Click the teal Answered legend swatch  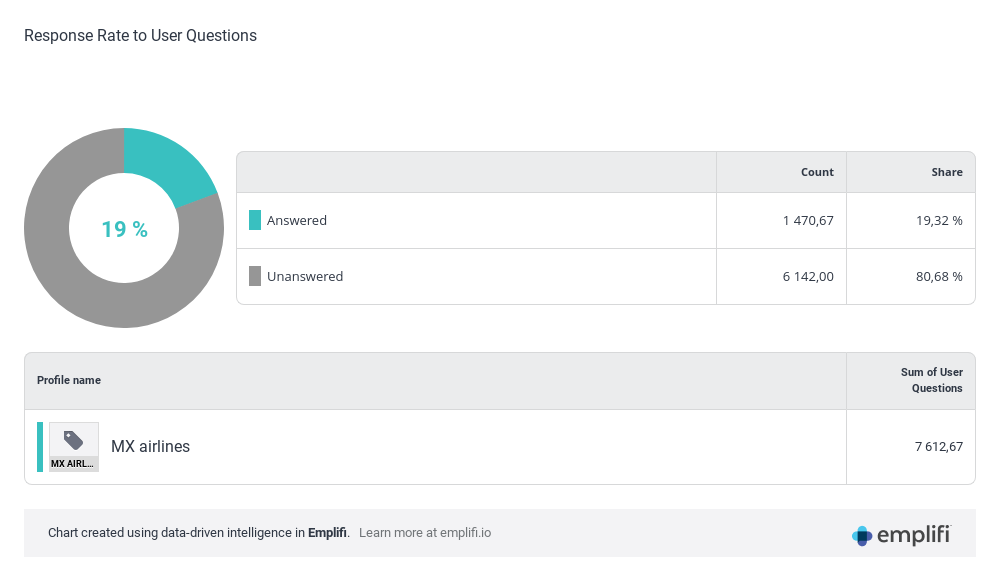255,220
